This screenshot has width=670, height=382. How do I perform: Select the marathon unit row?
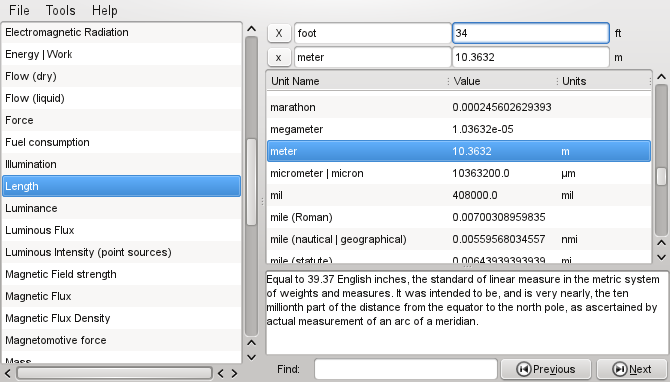point(459,107)
